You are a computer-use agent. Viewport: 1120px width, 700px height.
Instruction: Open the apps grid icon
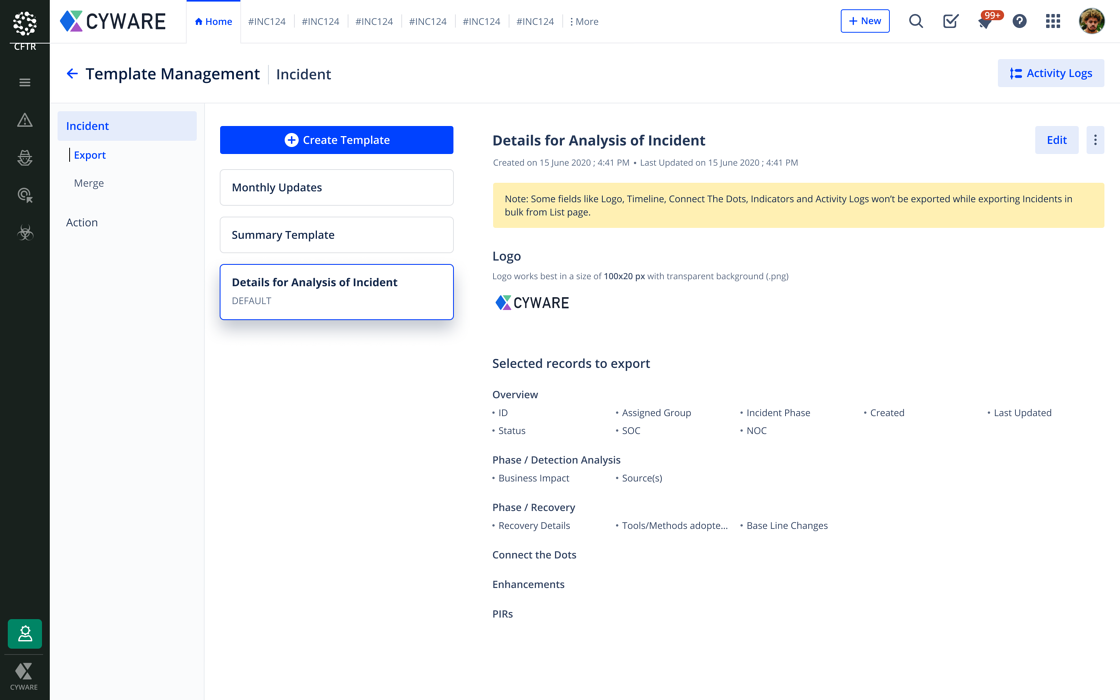[x=1053, y=21]
